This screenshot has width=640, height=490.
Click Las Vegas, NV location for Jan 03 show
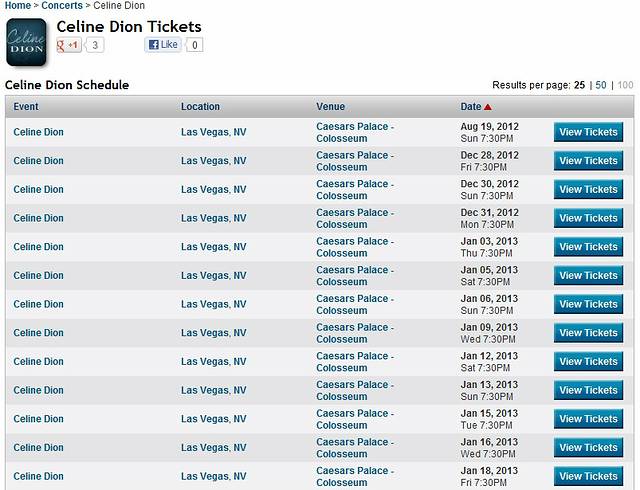tap(213, 247)
